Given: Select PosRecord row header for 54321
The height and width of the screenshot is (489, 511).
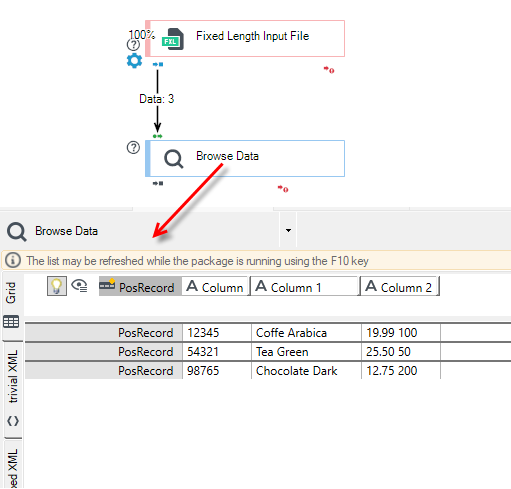Looking at the screenshot, I should [104, 352].
